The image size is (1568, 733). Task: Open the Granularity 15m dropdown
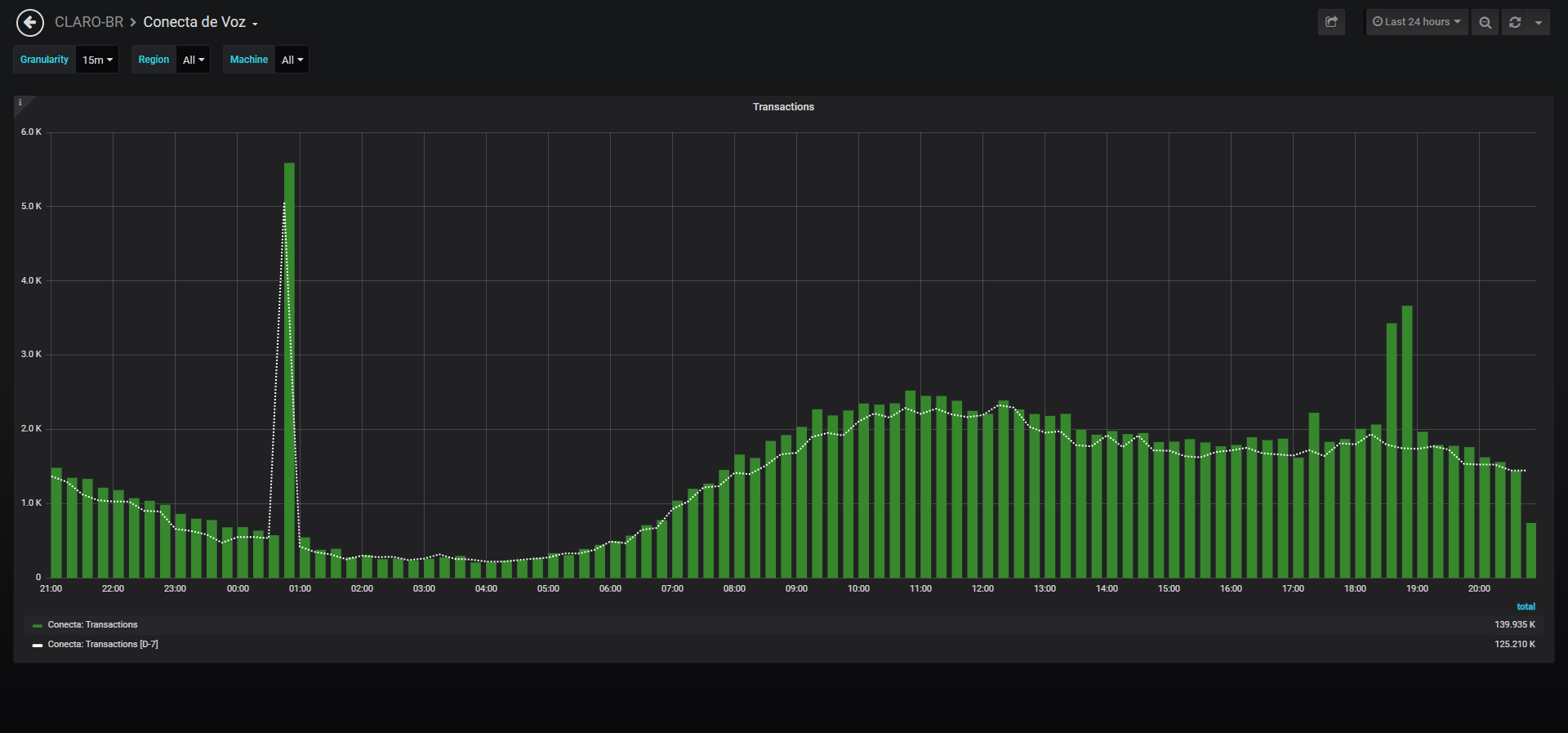(98, 60)
